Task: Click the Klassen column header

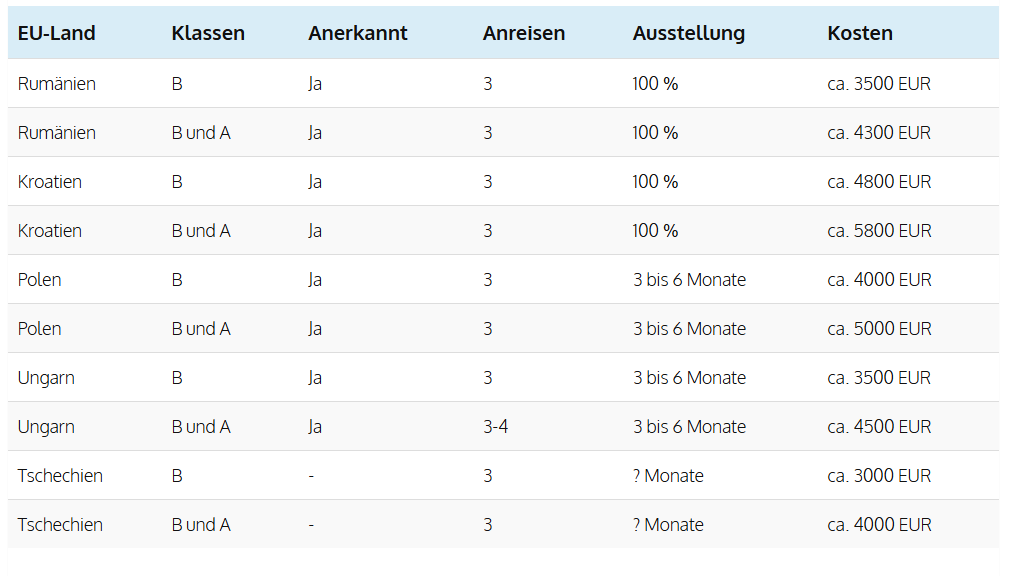Action: (x=208, y=33)
